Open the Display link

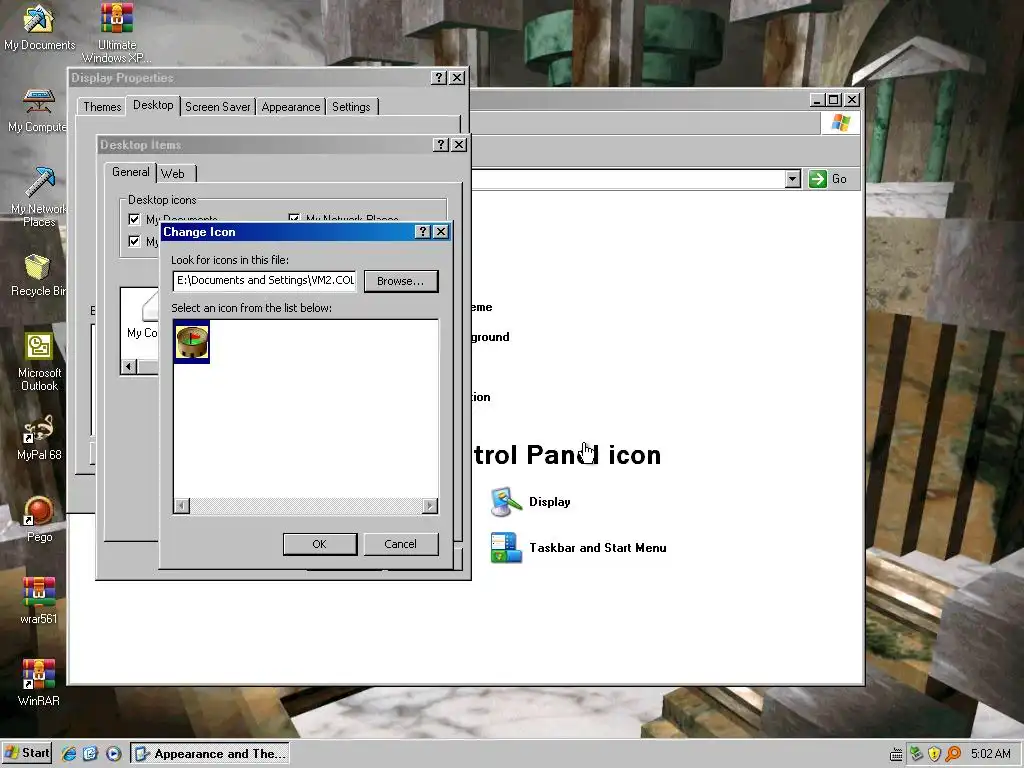(549, 502)
